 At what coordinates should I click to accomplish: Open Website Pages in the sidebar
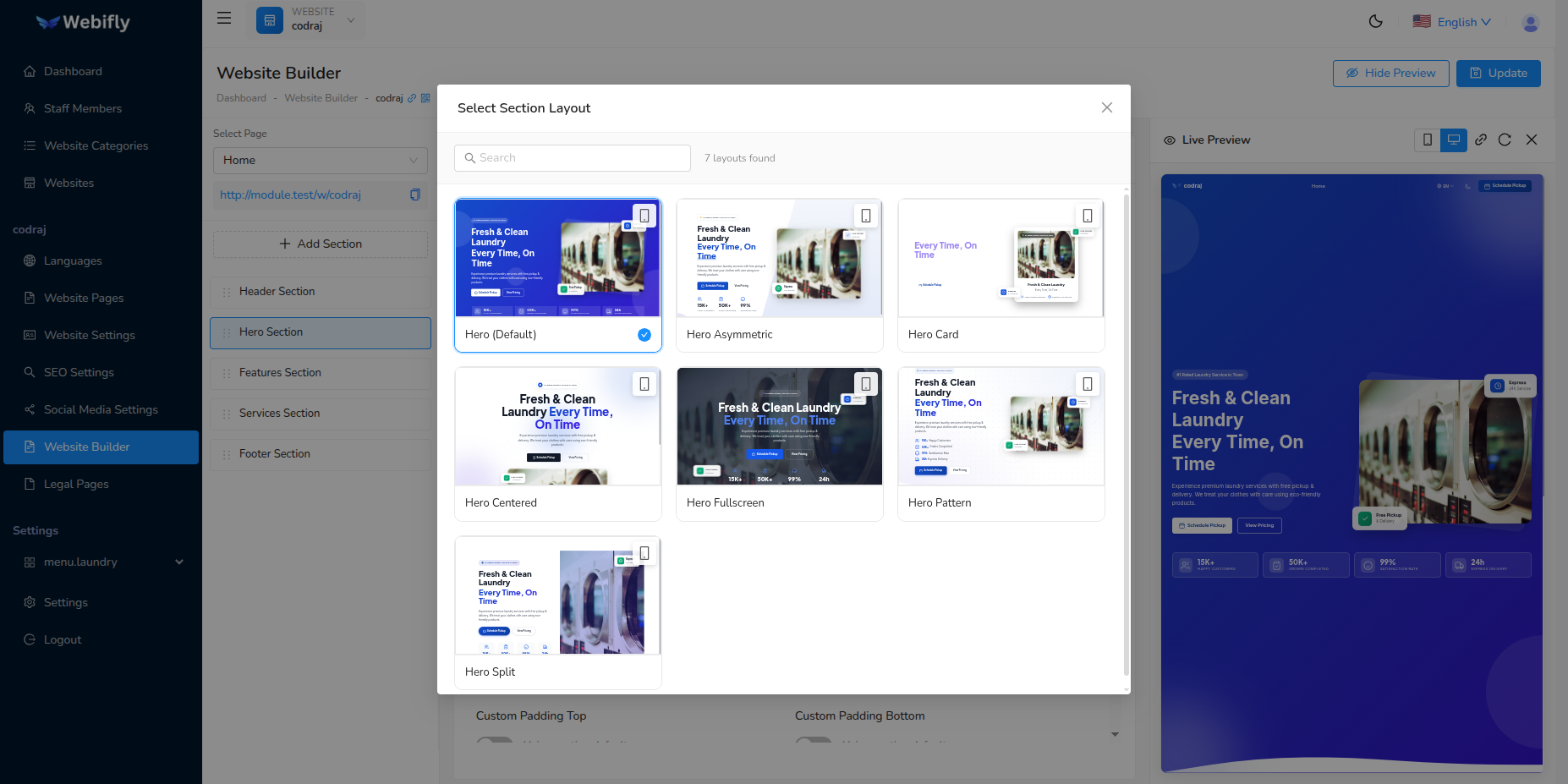(84, 298)
